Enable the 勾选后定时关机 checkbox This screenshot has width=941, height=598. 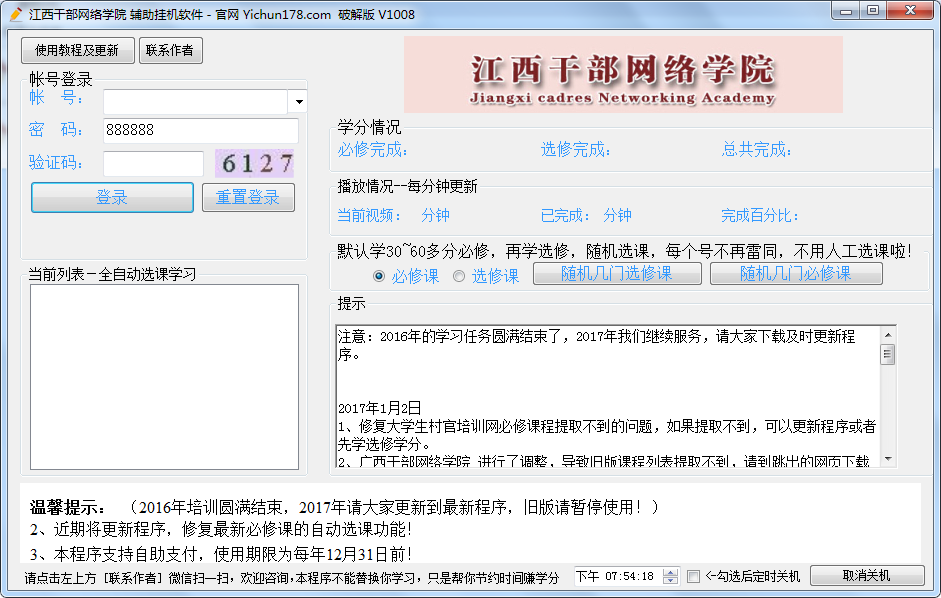(694, 576)
